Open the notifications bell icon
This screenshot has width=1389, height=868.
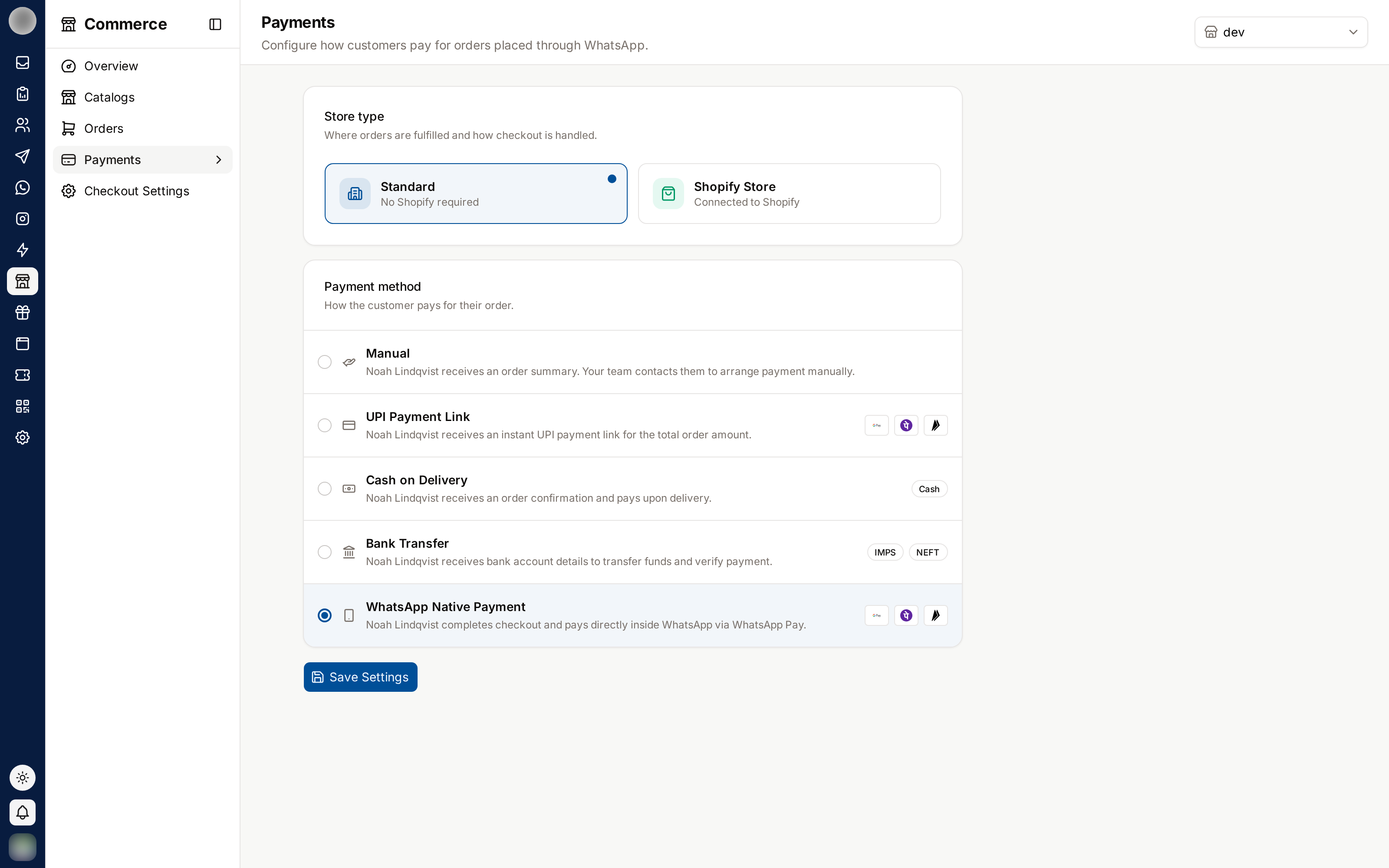click(23, 812)
